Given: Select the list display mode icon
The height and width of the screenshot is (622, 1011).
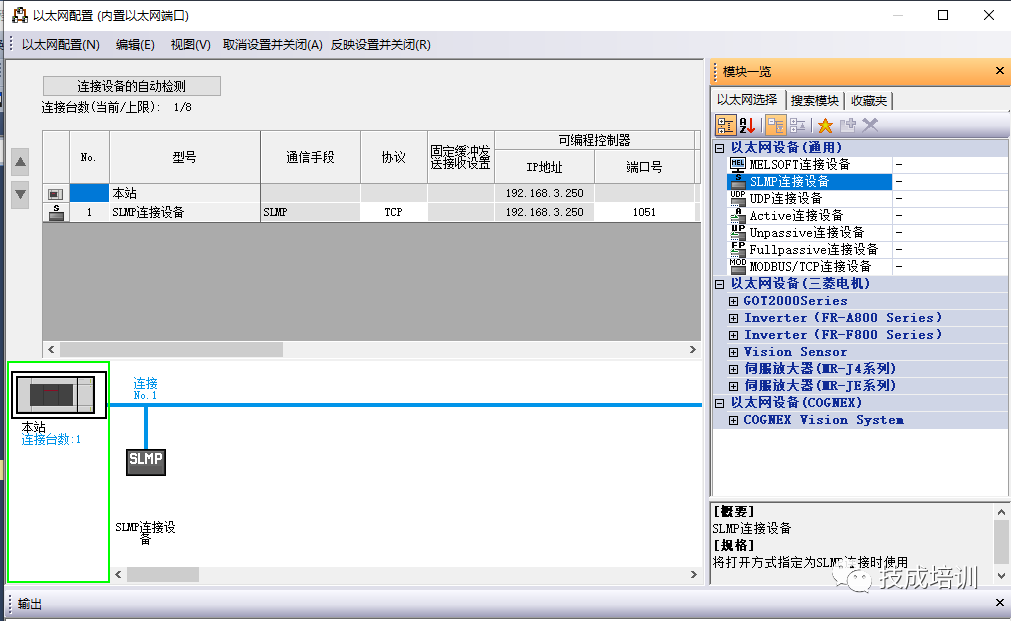Looking at the screenshot, I should point(724,124).
